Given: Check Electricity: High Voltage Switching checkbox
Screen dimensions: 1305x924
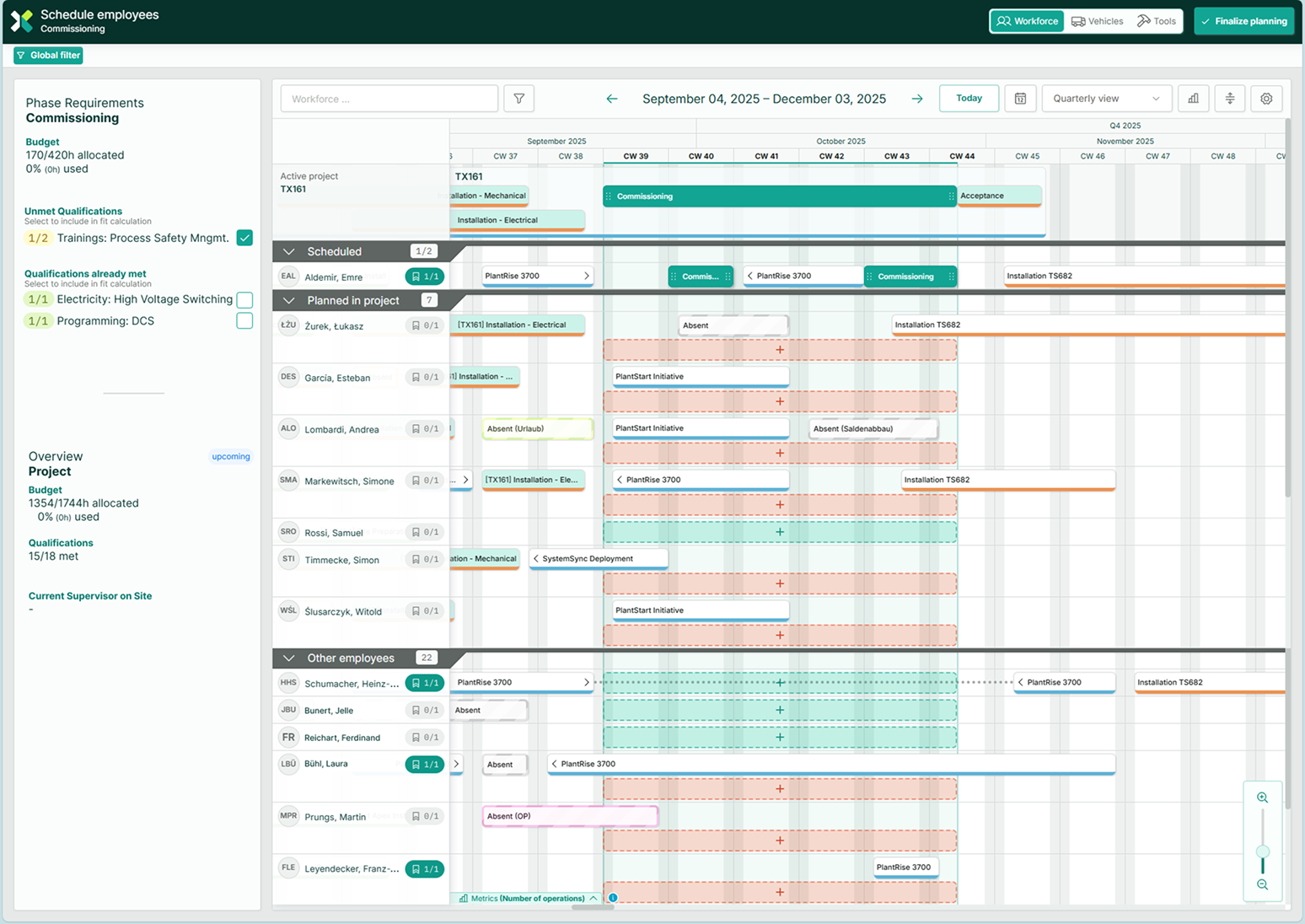Looking at the screenshot, I should (x=244, y=300).
